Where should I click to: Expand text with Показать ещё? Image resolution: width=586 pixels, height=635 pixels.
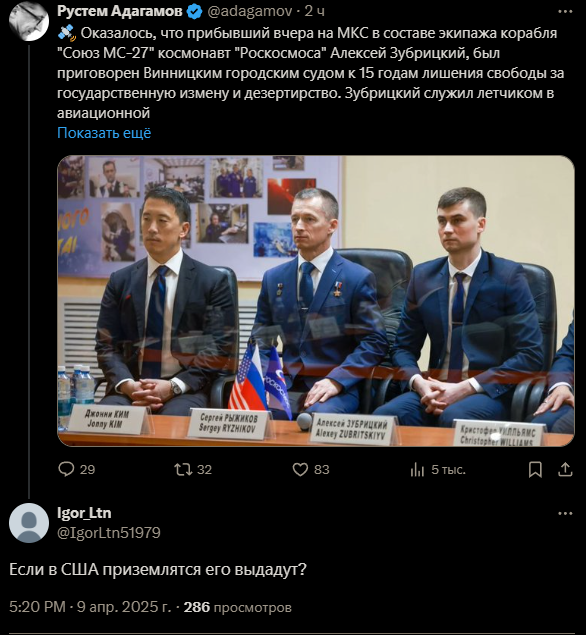pos(104,133)
